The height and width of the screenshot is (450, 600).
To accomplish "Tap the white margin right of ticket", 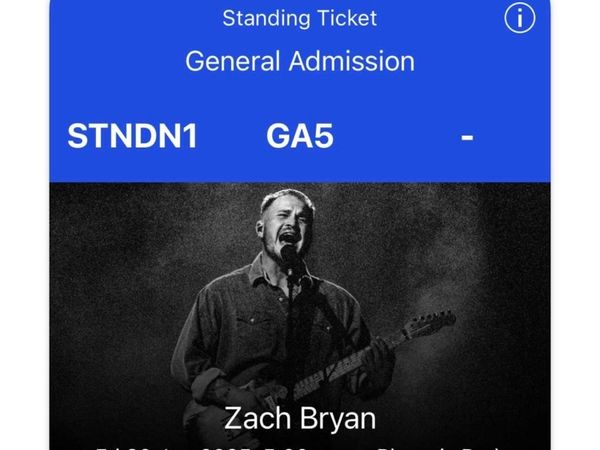I will click(x=575, y=225).
